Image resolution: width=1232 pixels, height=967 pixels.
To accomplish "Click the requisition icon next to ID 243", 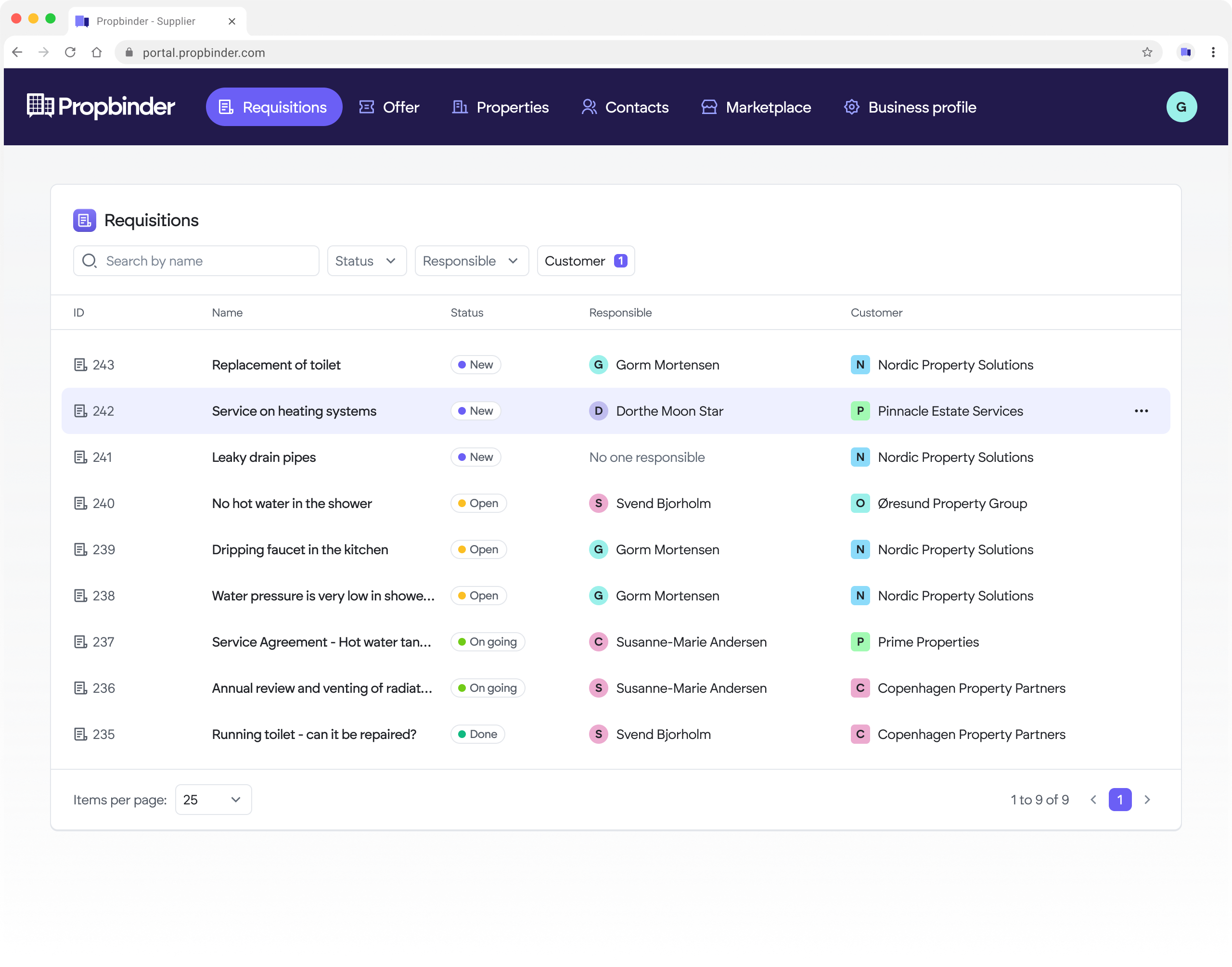I will click(x=80, y=365).
